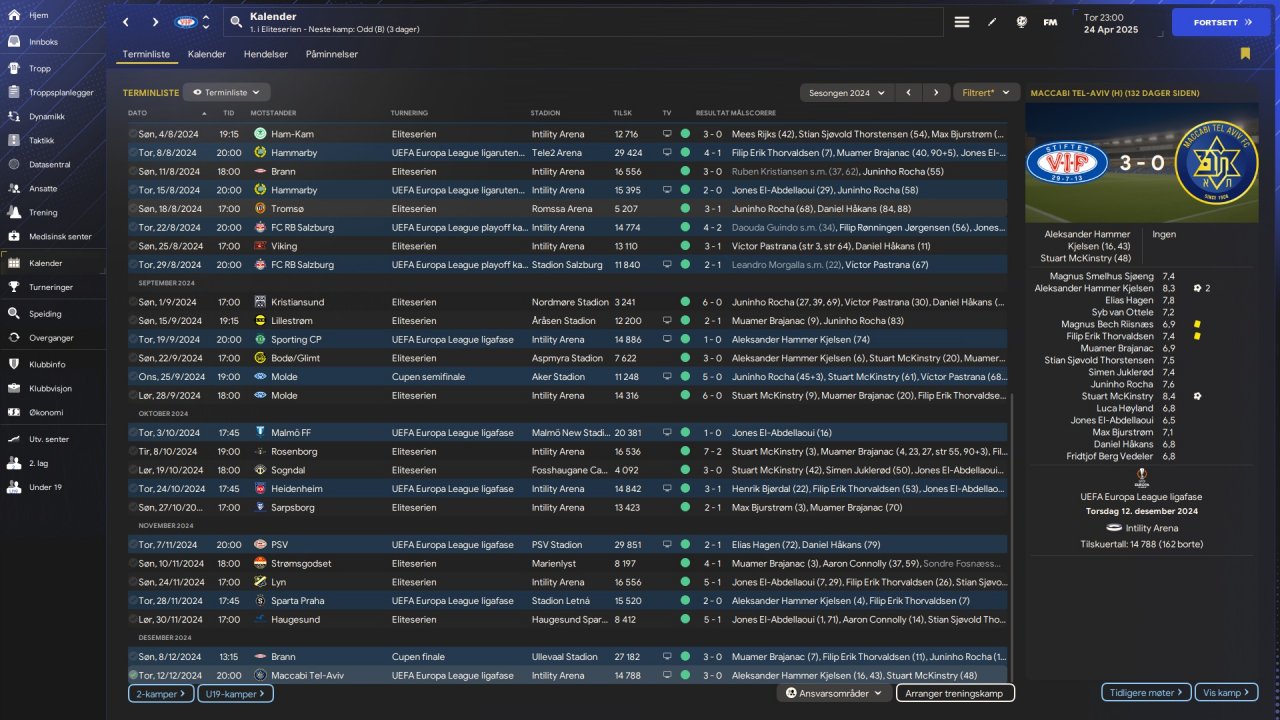Open the Påminnelser tab
Viewport: 1280px width, 720px height.
332,54
